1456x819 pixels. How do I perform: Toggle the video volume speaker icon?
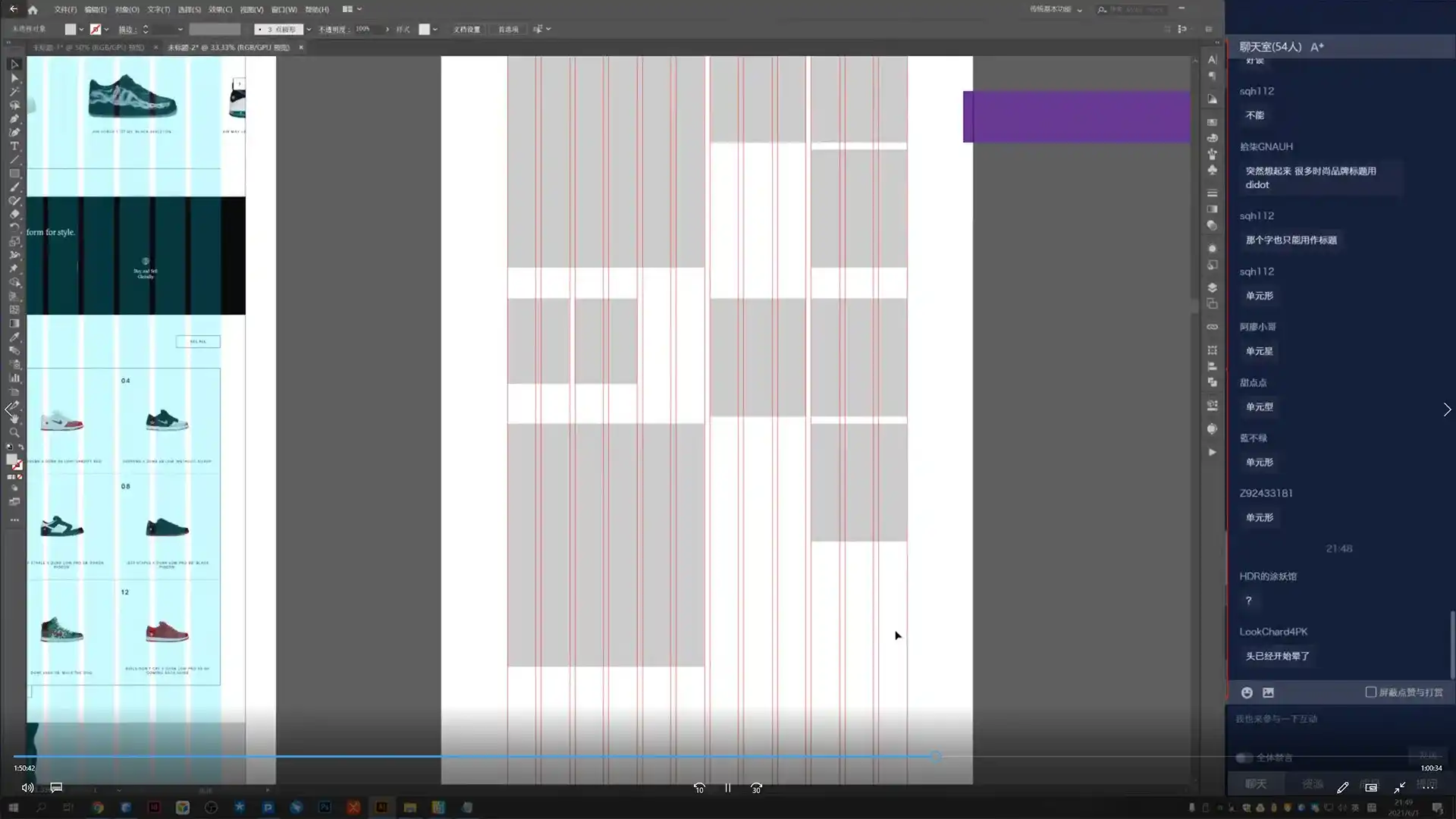coord(27,788)
